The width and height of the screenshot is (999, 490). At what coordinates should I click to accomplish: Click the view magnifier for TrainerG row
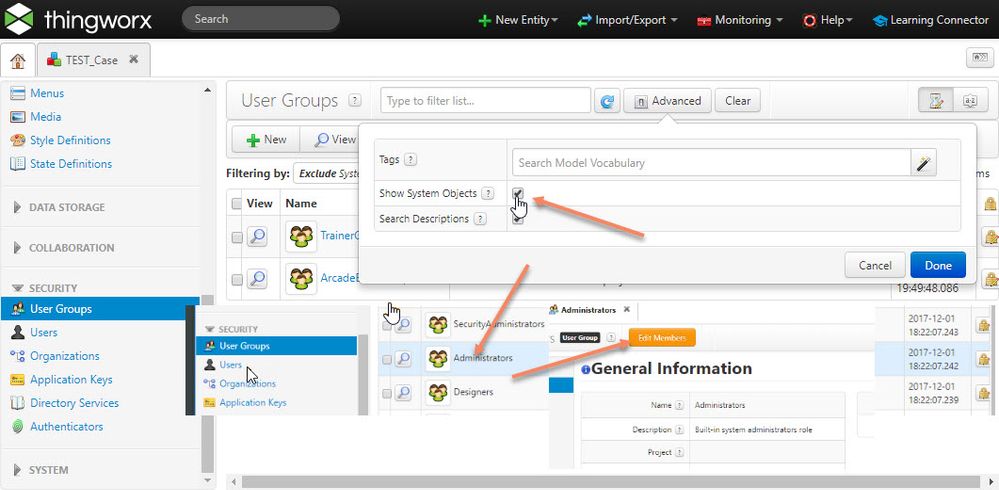257,236
